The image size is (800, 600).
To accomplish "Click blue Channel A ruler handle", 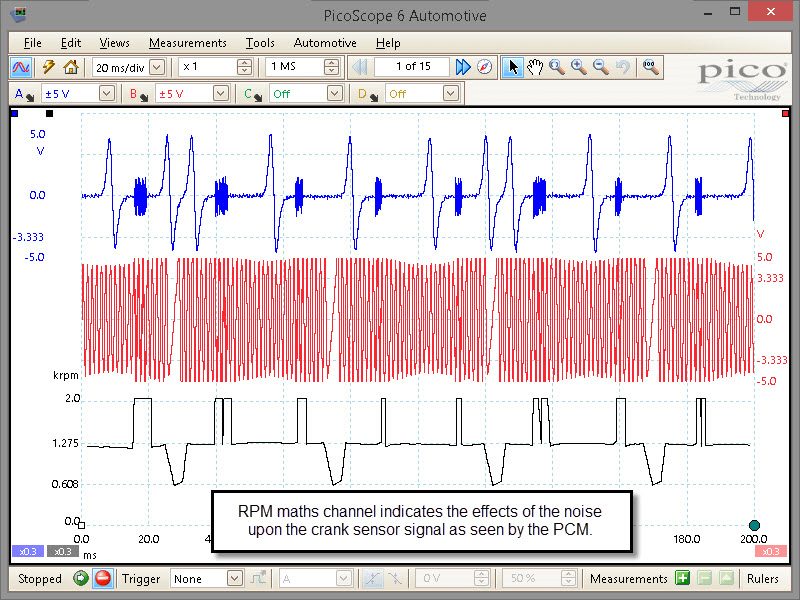I will point(14,113).
